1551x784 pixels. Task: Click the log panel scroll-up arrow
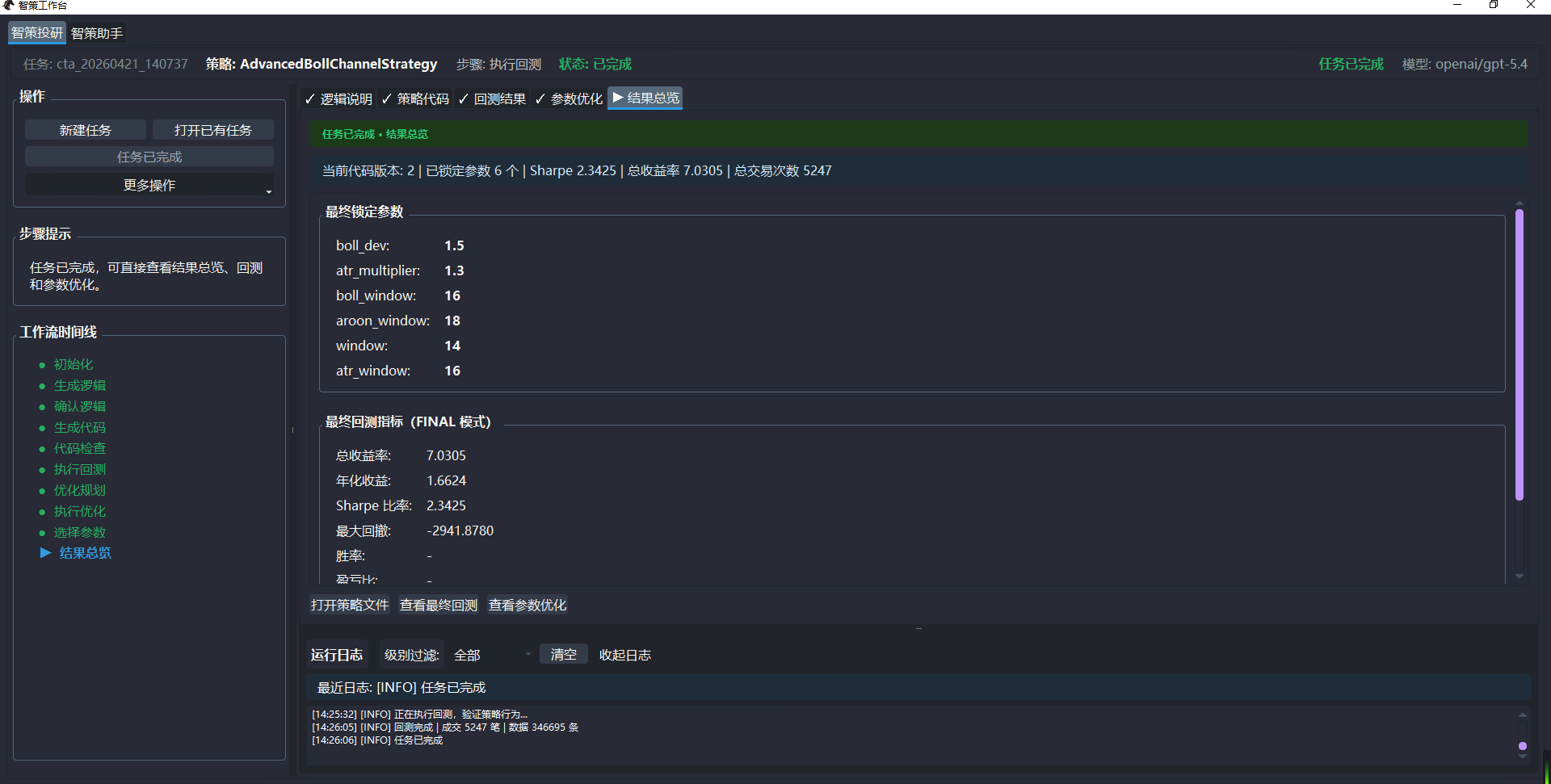point(1523,715)
